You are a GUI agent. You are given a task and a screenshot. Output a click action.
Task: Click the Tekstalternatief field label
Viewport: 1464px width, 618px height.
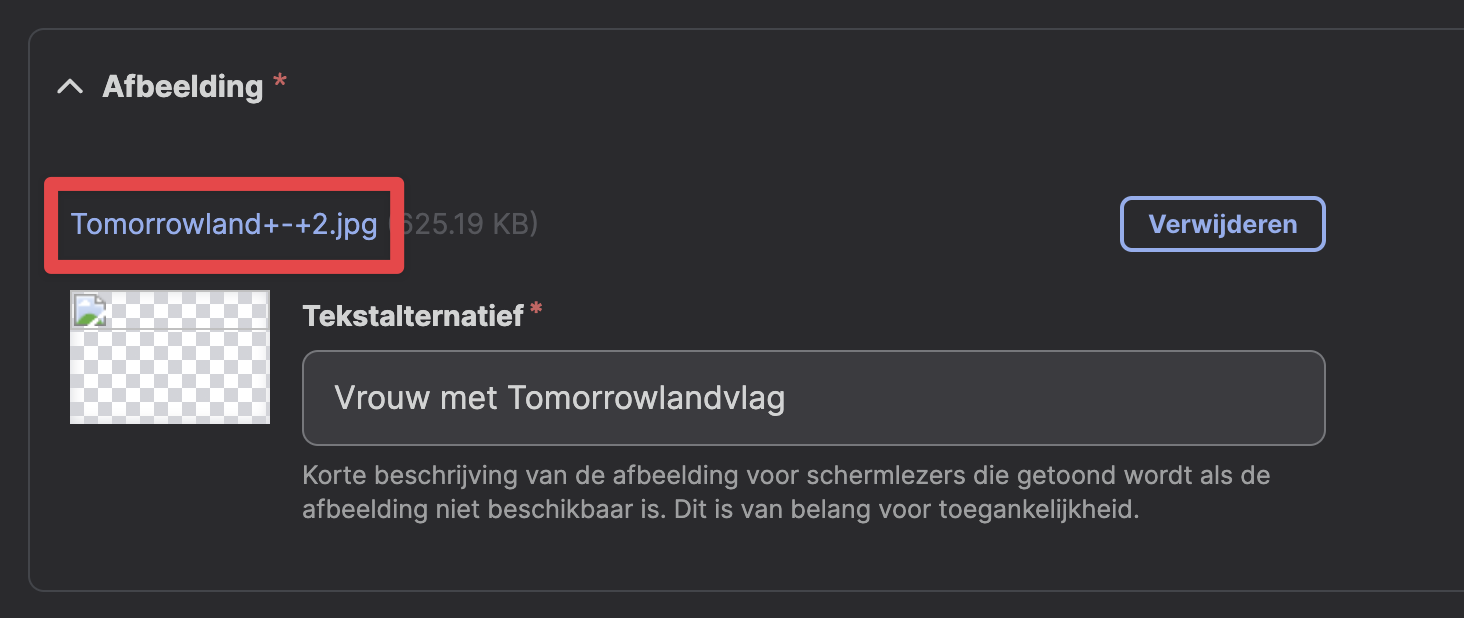tap(413, 316)
